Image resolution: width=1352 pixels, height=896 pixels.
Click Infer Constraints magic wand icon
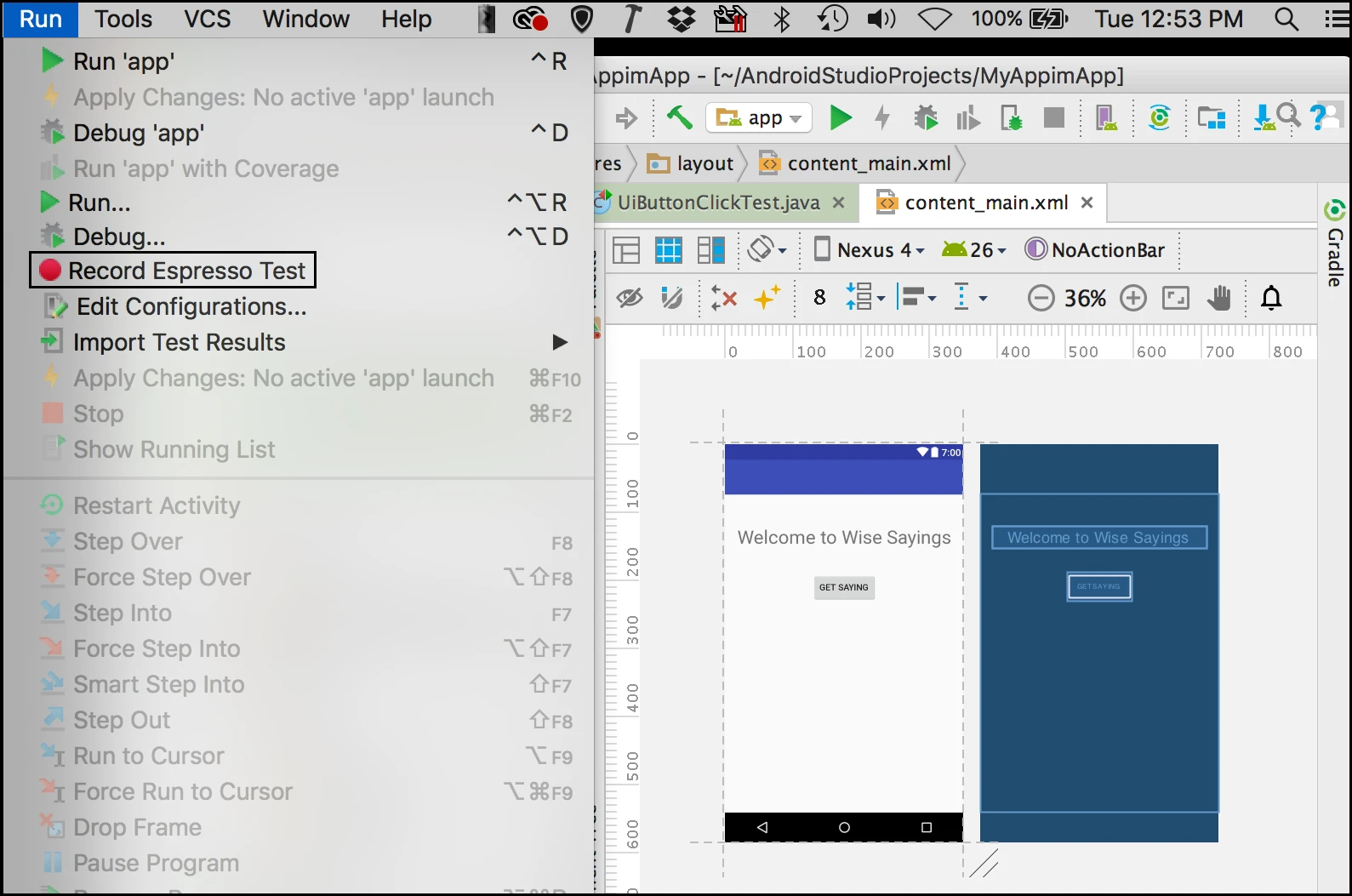tap(767, 298)
